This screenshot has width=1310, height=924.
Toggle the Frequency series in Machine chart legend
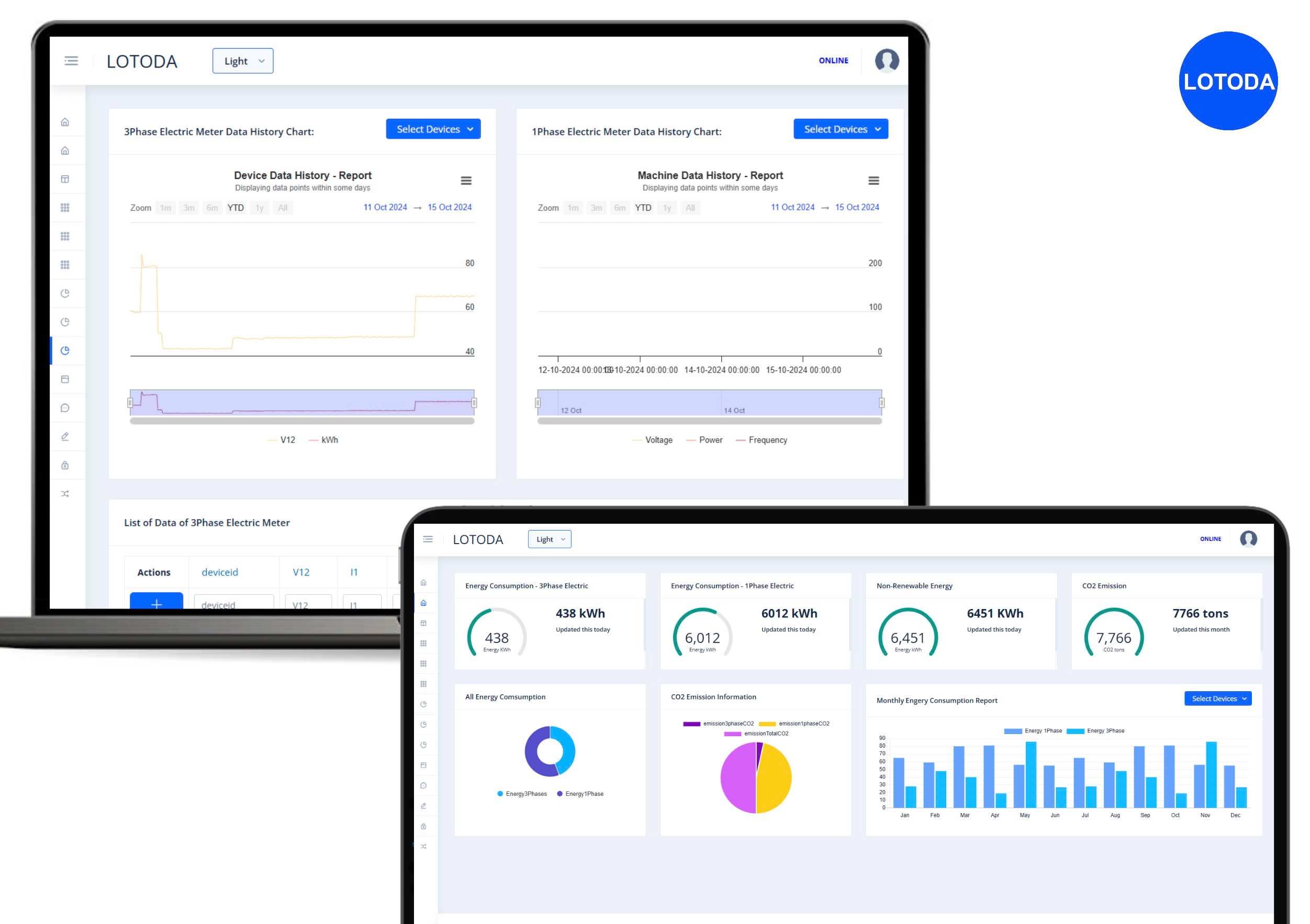click(x=762, y=440)
